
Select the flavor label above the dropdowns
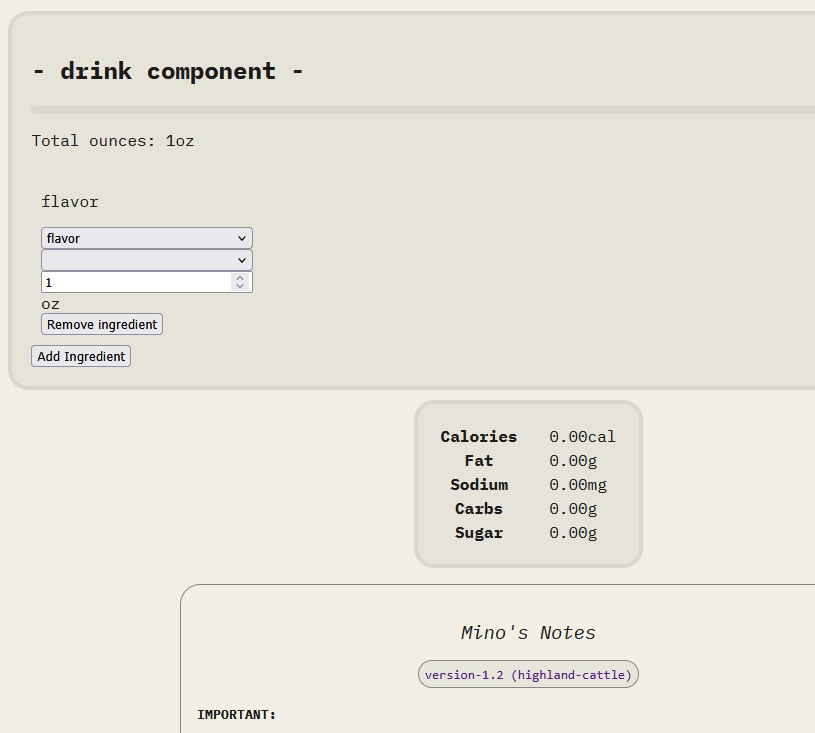(x=70, y=201)
